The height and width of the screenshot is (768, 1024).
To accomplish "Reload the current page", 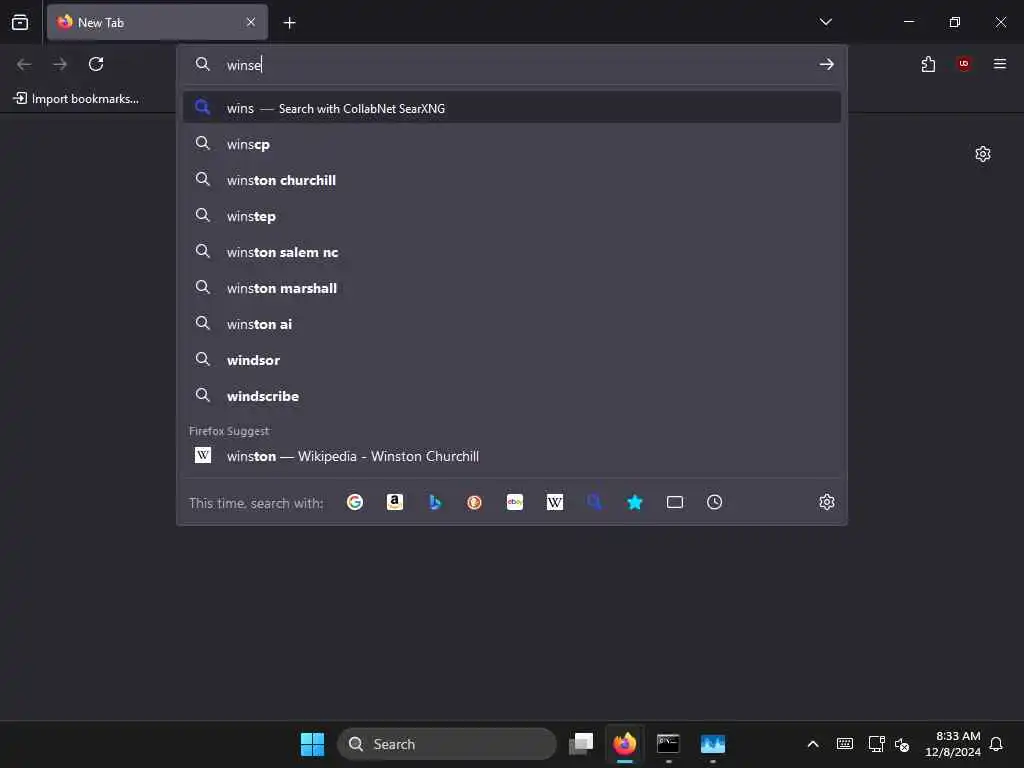I will tap(96, 64).
